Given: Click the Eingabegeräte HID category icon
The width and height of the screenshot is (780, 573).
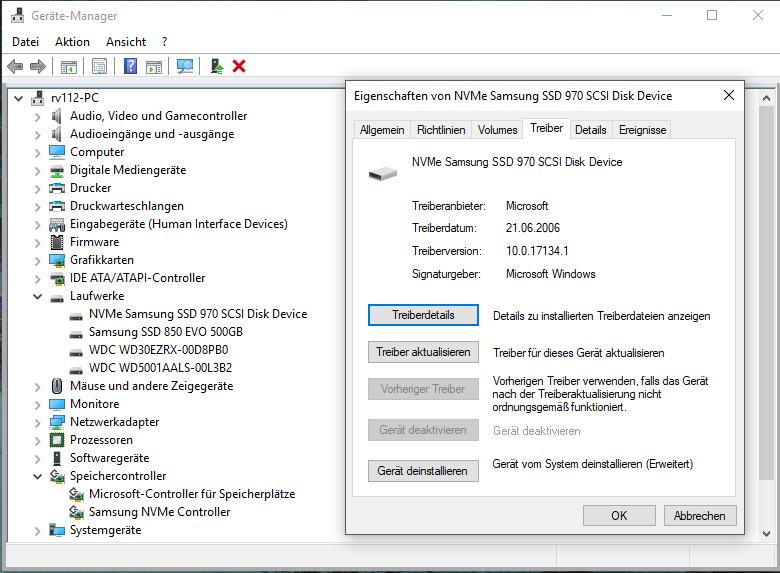Looking at the screenshot, I should (57, 224).
